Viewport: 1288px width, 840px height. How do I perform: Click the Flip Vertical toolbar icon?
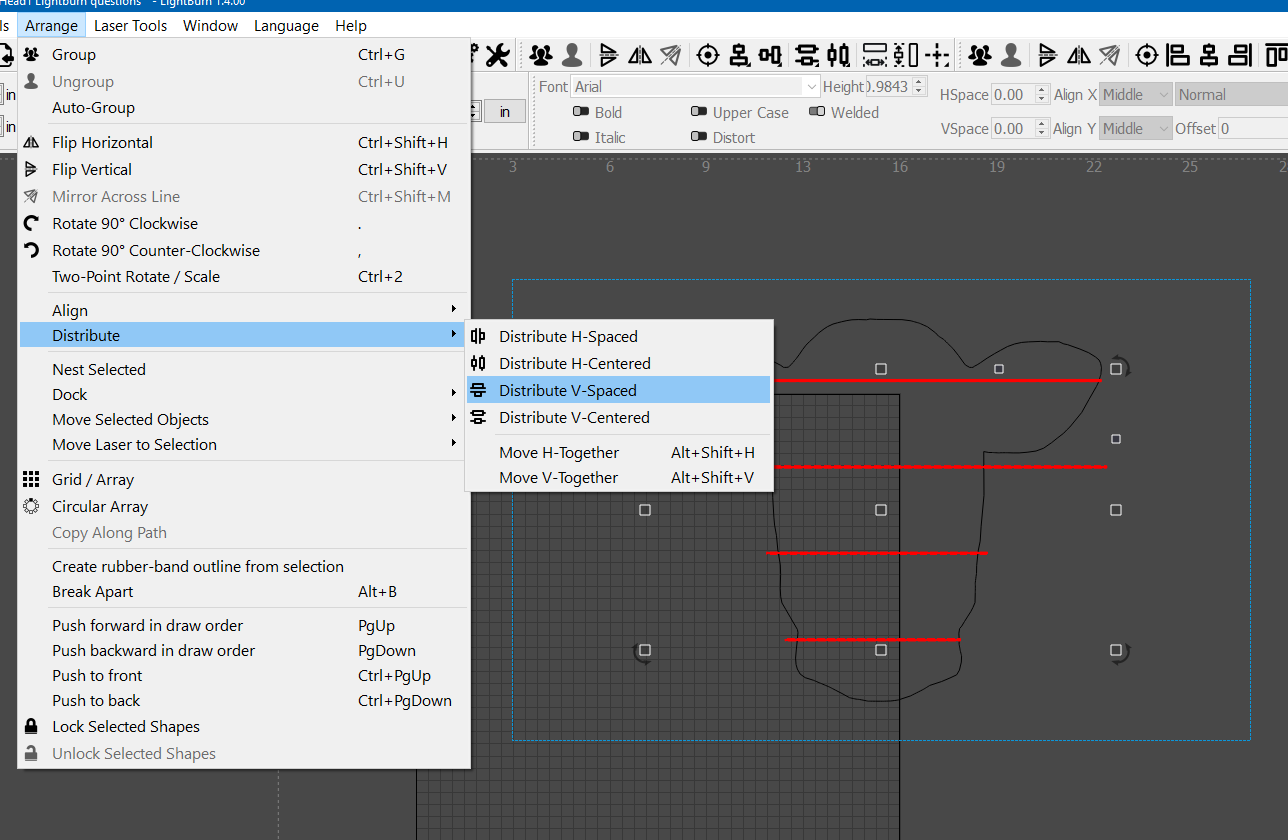coord(608,55)
